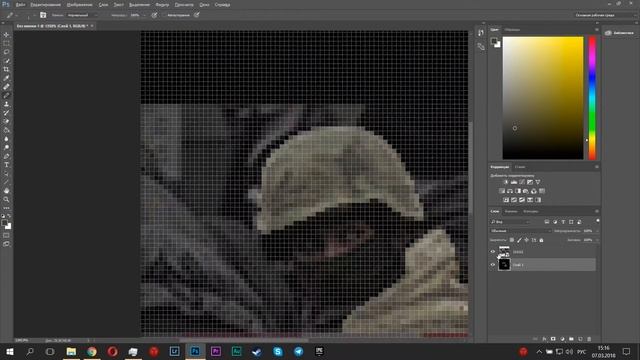The image size is (640, 360).
Task: Open the Фильтр menu
Action: click(x=162, y=5)
